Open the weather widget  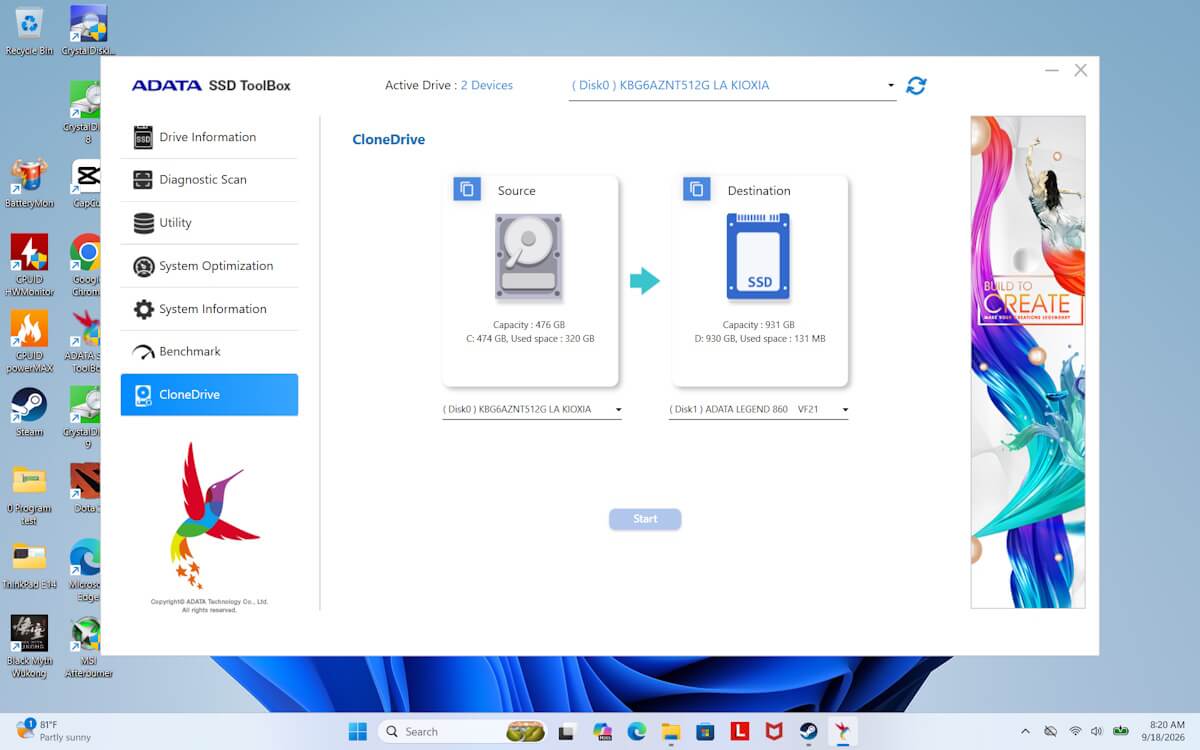[55, 731]
